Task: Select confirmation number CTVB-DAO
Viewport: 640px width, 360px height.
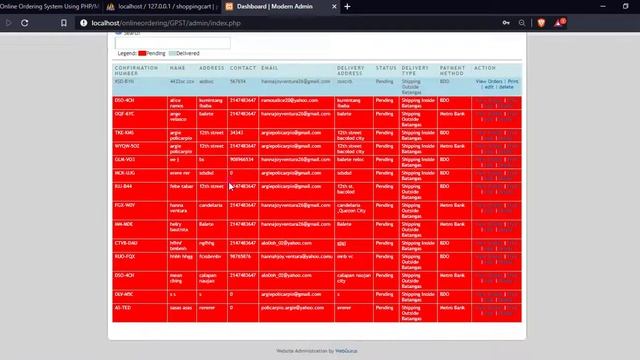Action: click(x=126, y=243)
